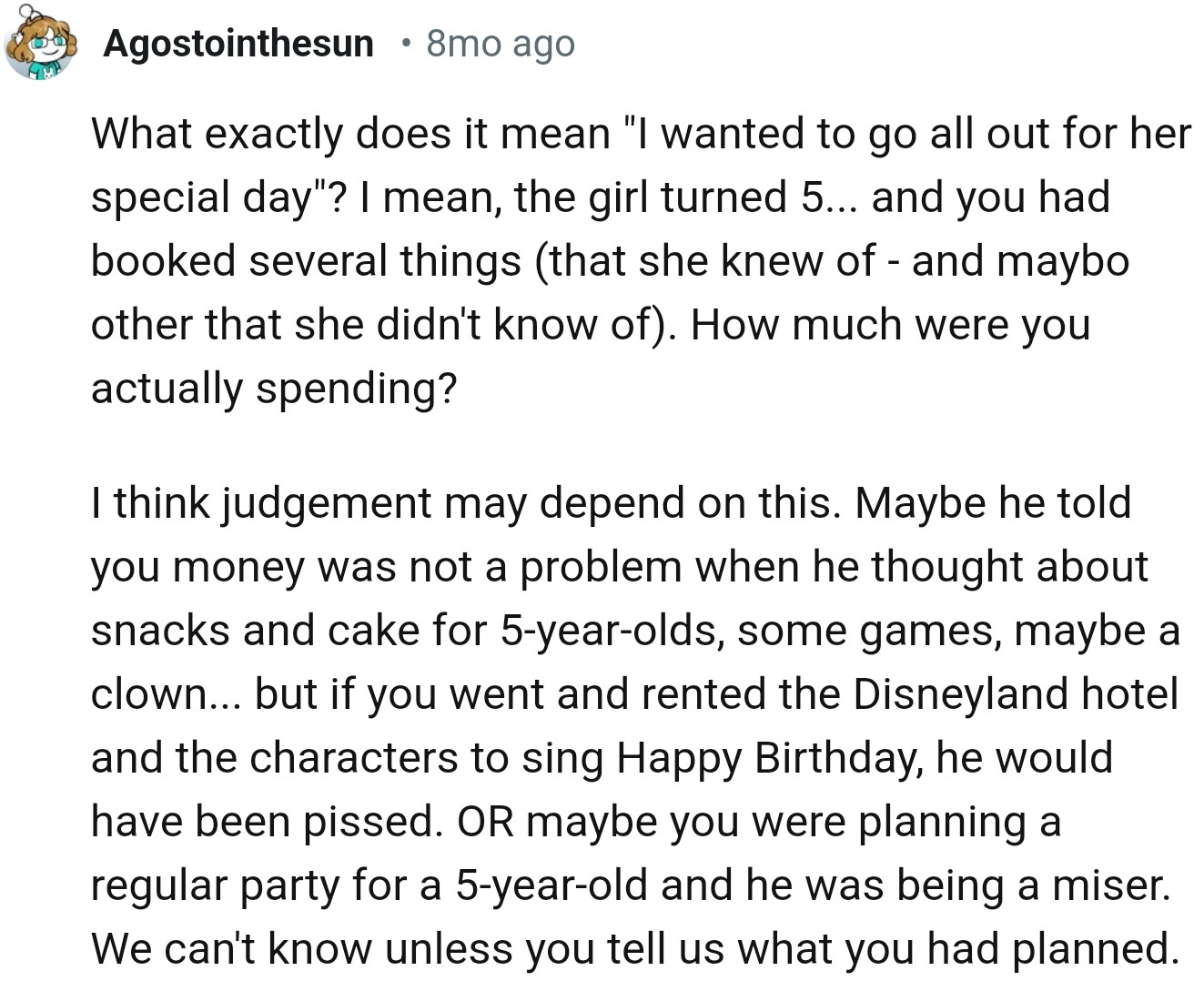Click the word "problem" in the comment
Image resolution: width=1204 pixels, height=981 pixels.
600,567
